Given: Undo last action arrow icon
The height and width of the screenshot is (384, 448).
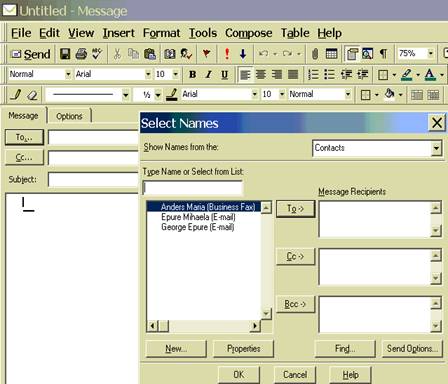Looking at the screenshot, I should coord(264,54).
